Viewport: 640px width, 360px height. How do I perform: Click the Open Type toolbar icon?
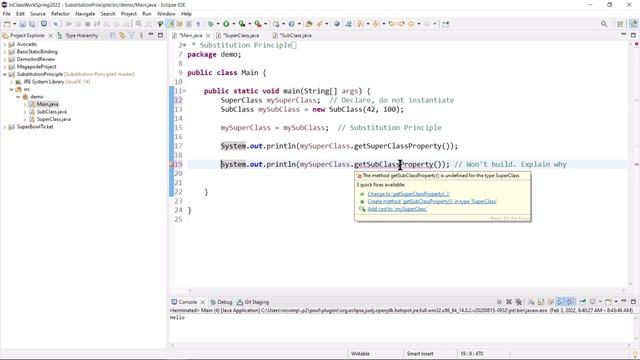coord(309,24)
